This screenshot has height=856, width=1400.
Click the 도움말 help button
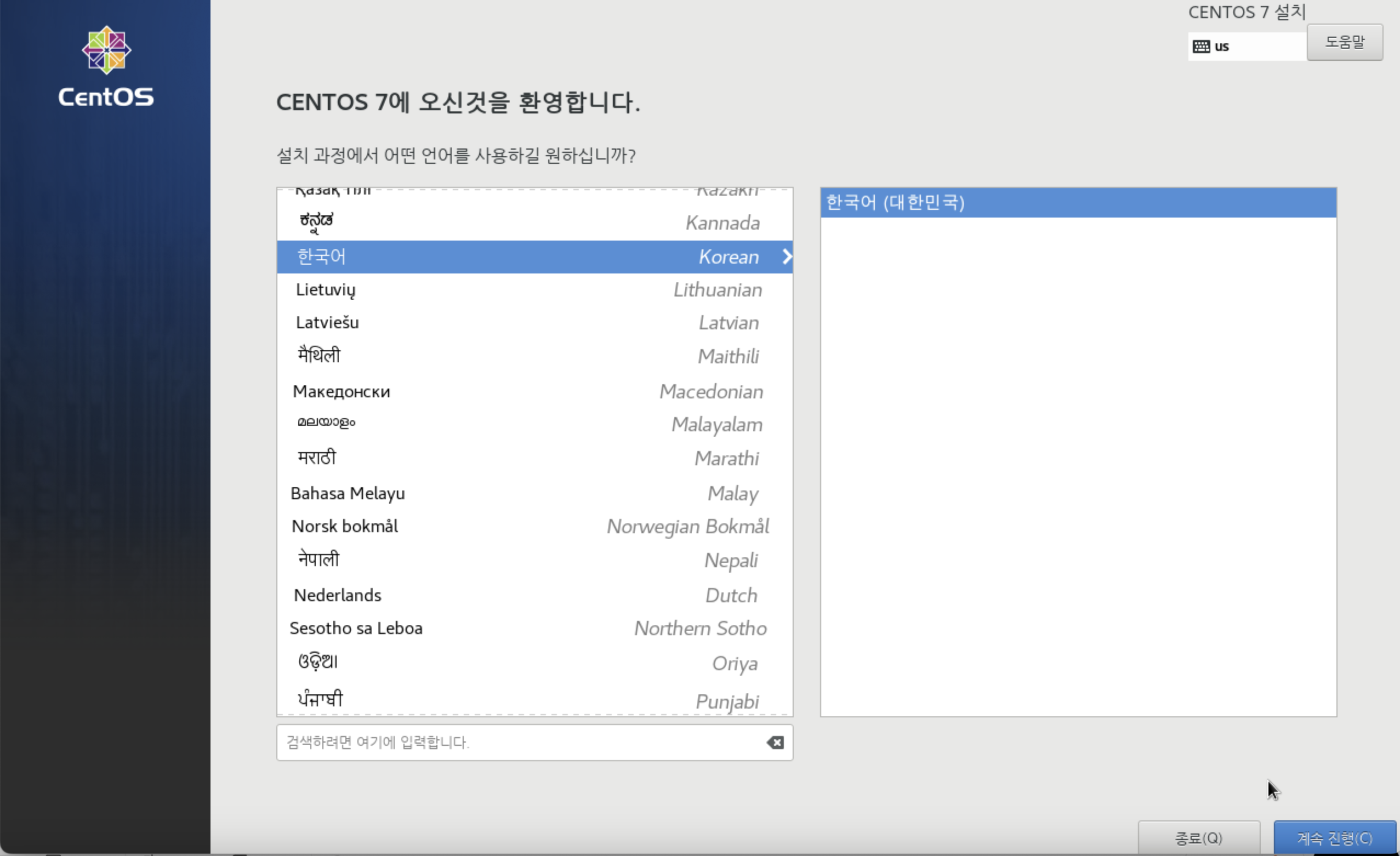(1344, 42)
